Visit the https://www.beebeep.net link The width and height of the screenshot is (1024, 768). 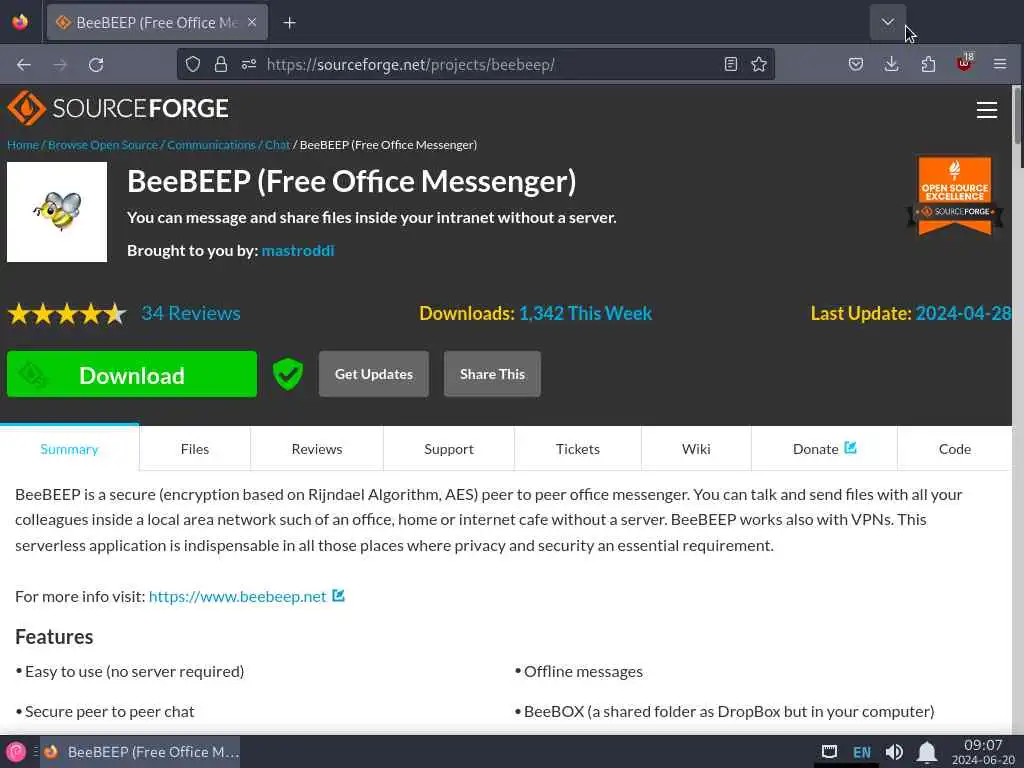pyautogui.click(x=238, y=596)
